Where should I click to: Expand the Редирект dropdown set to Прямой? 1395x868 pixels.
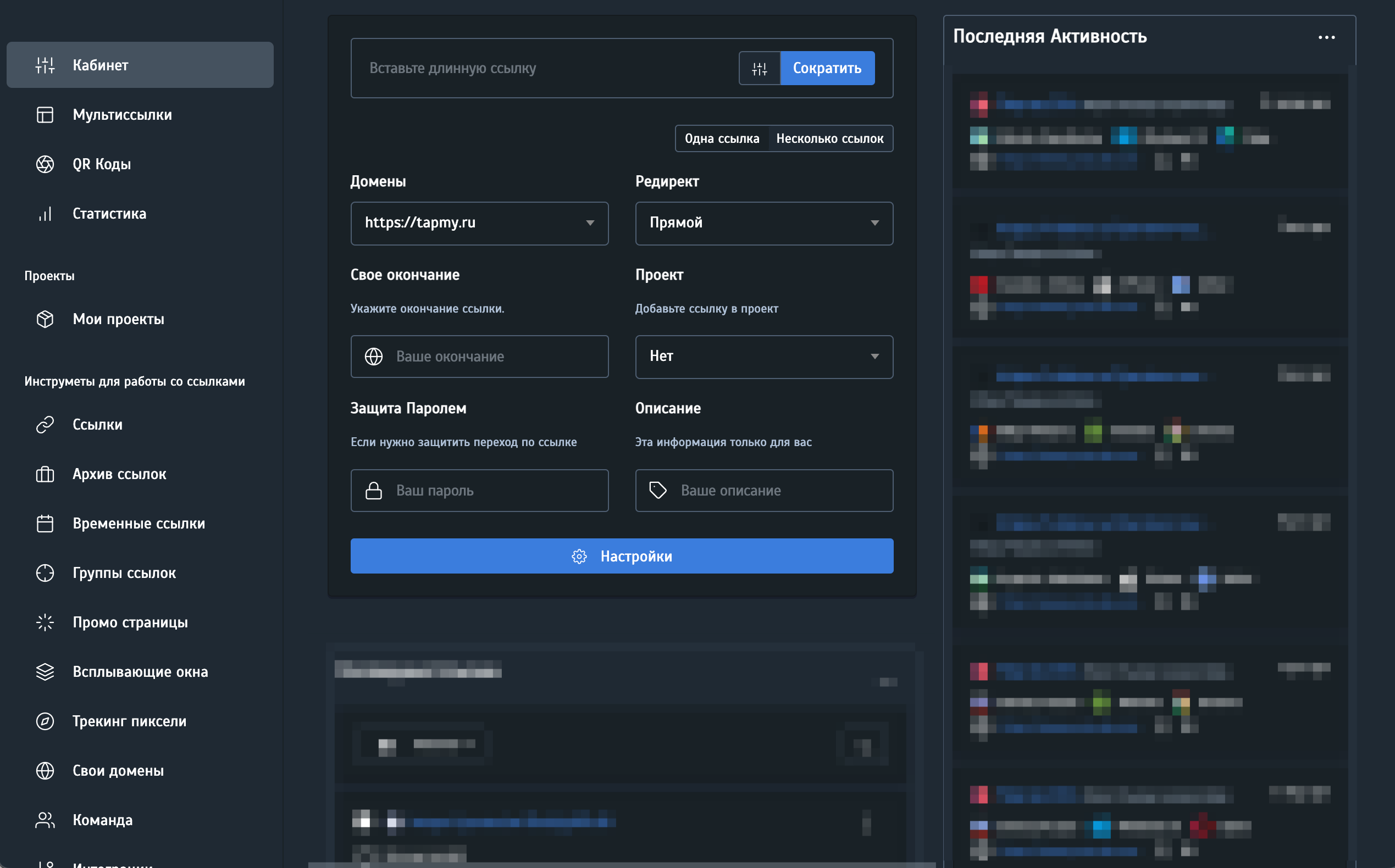(764, 223)
